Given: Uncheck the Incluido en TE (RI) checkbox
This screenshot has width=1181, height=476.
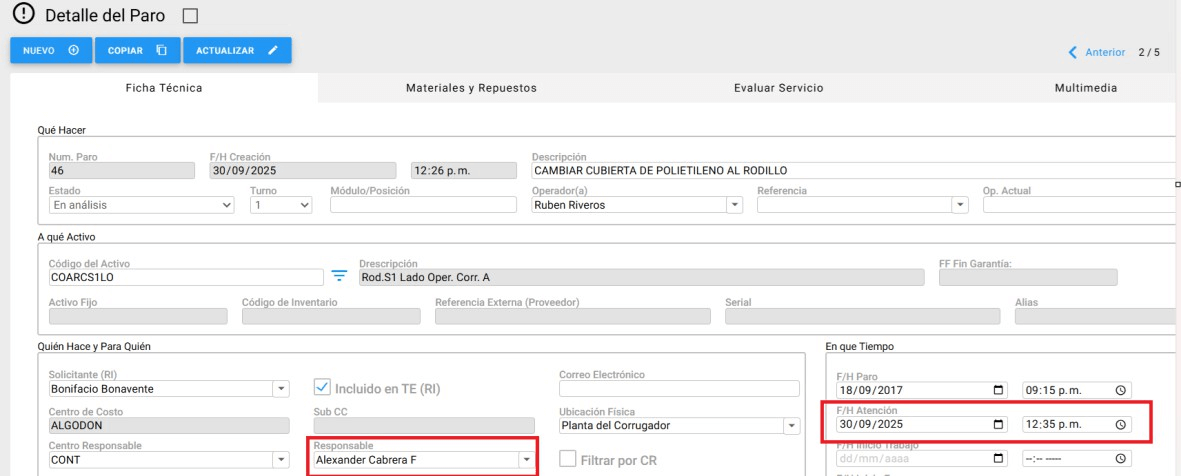Looking at the screenshot, I should pos(322,387).
